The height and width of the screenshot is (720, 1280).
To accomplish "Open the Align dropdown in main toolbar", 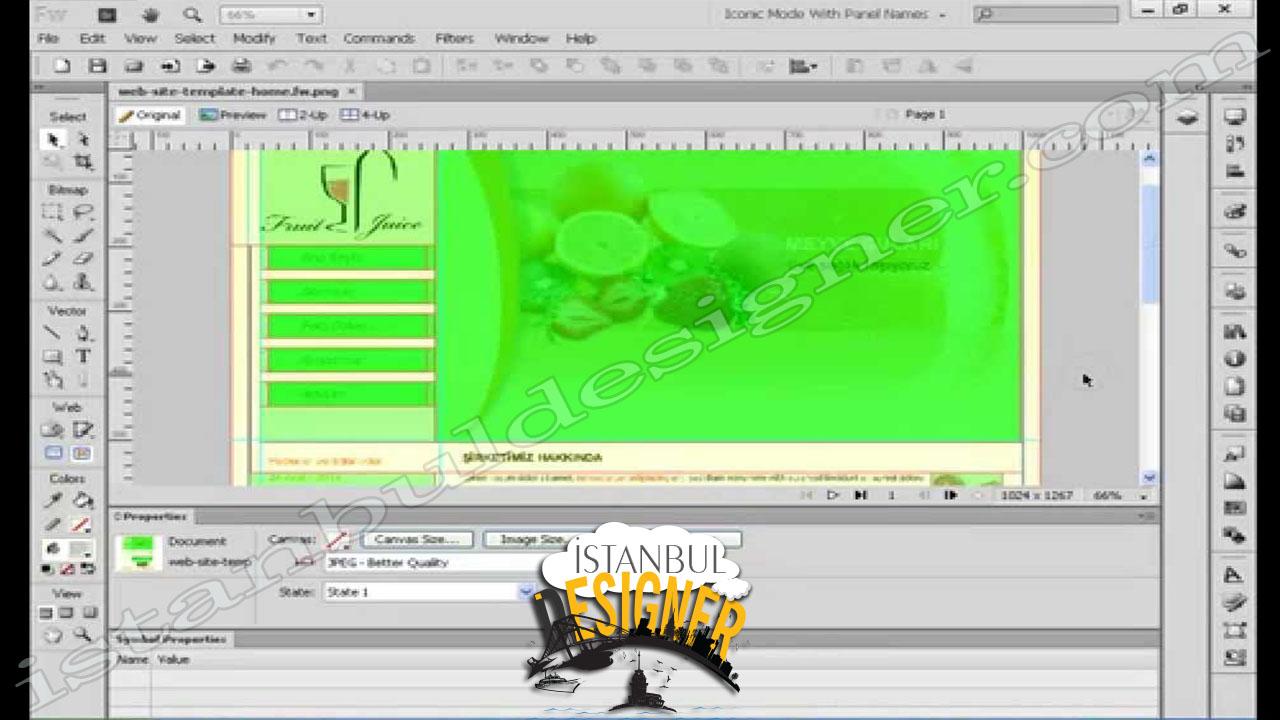I will (803, 66).
